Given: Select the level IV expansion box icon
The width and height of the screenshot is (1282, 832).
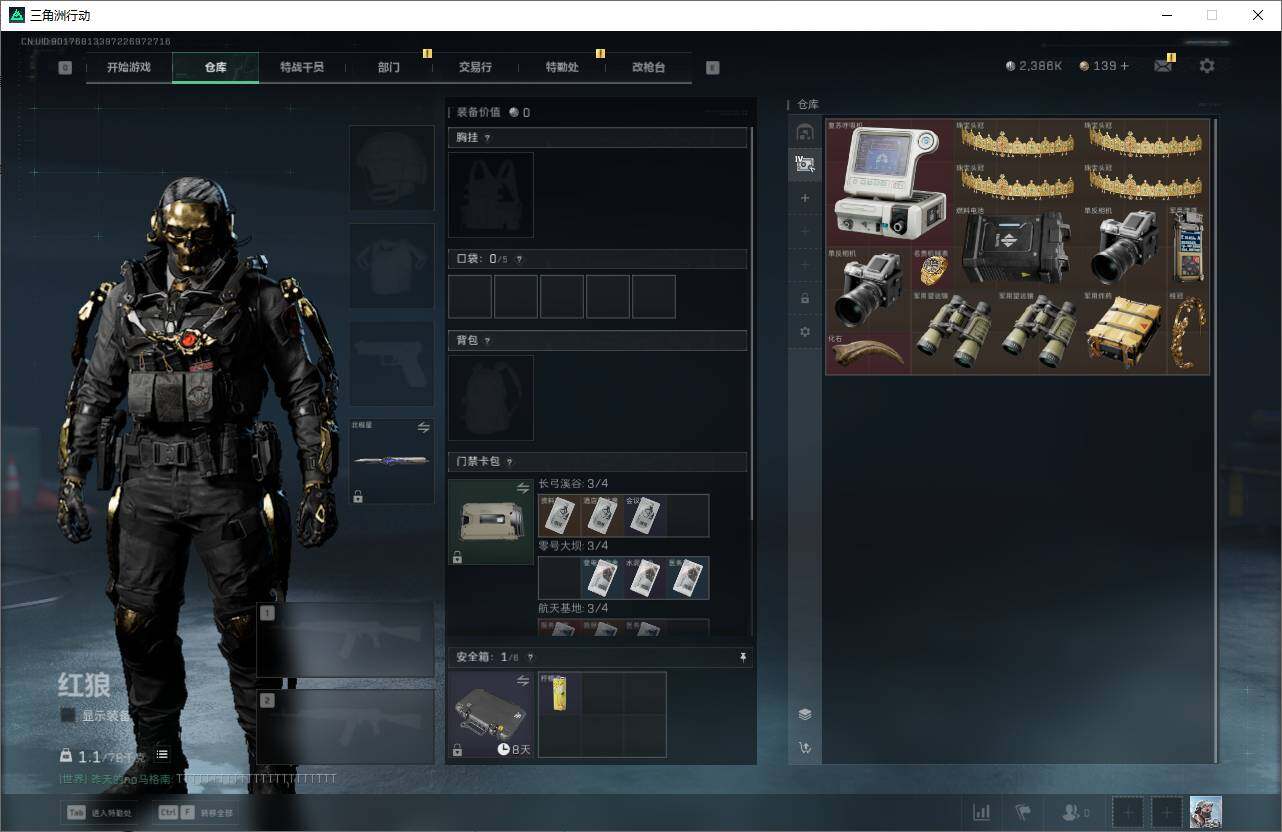Looking at the screenshot, I should click(x=805, y=165).
